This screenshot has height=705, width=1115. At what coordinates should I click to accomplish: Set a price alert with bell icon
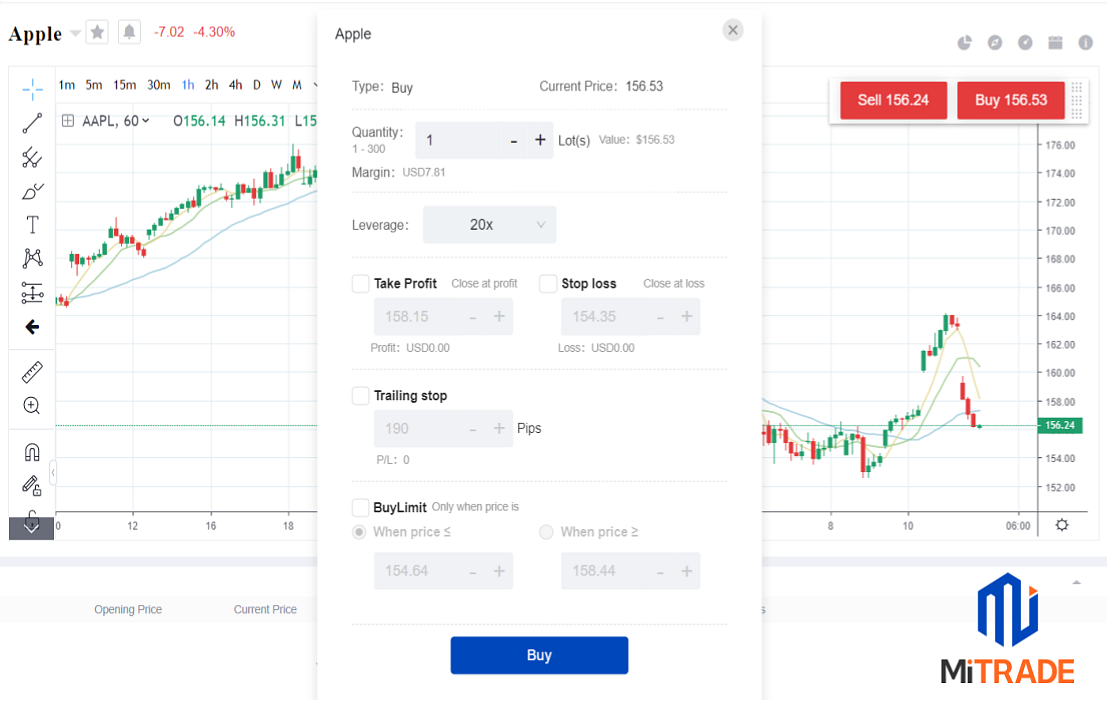pyautogui.click(x=129, y=32)
